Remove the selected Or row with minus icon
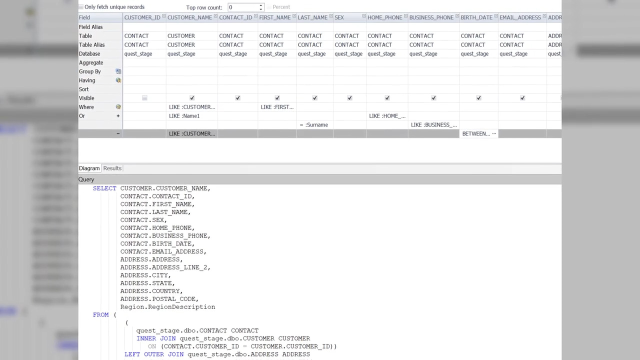This screenshot has height=360, width=640. pyautogui.click(x=118, y=133)
